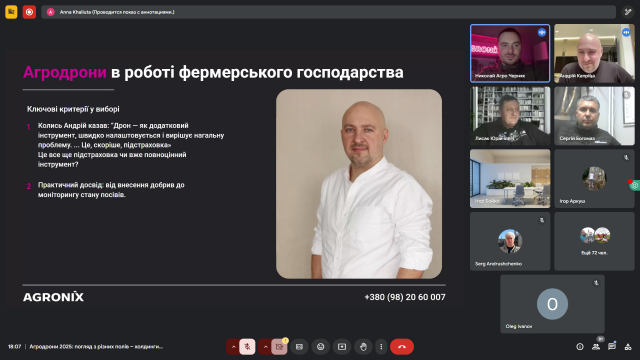The image size is (640, 360).
Task: Click the Anna Khaliuta presenter banner
Action: click(x=328, y=12)
